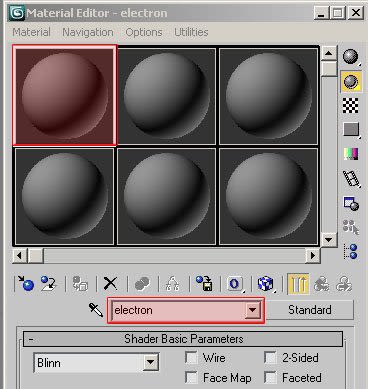Screen dimensions: 368x389
Task: Click the sample slots scroll left arrow
Action: click(20, 256)
